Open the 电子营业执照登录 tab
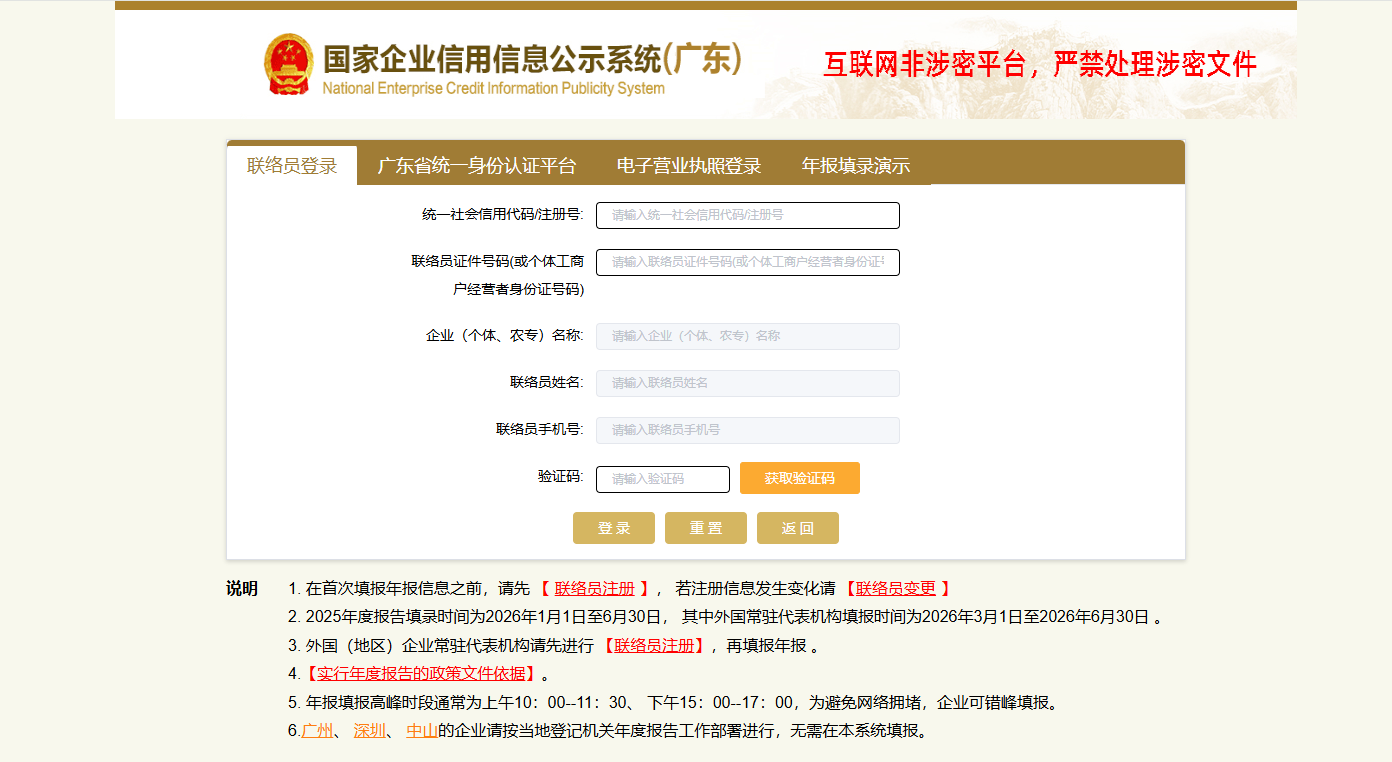Viewport: 1392px width, 762px height. tap(689, 166)
